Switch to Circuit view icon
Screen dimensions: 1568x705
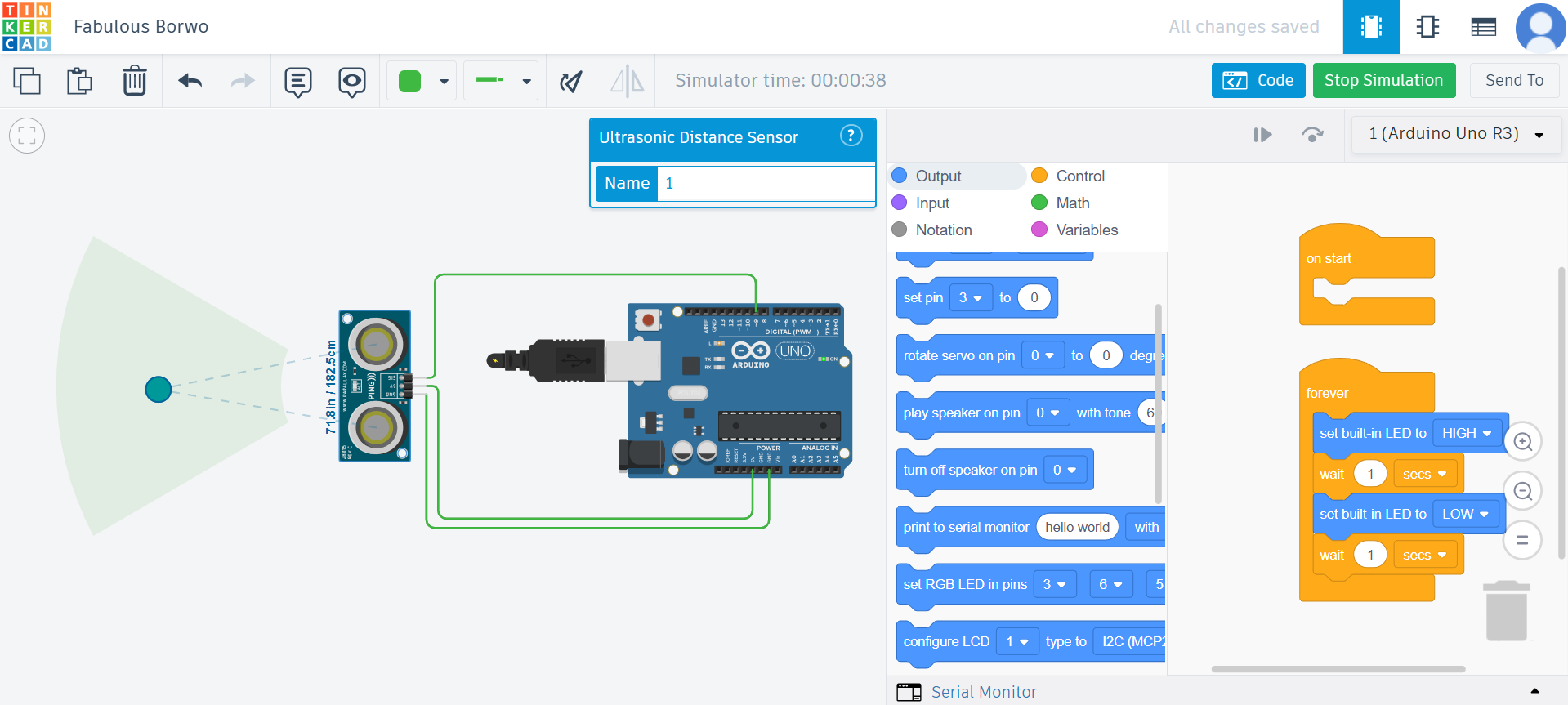(1371, 27)
